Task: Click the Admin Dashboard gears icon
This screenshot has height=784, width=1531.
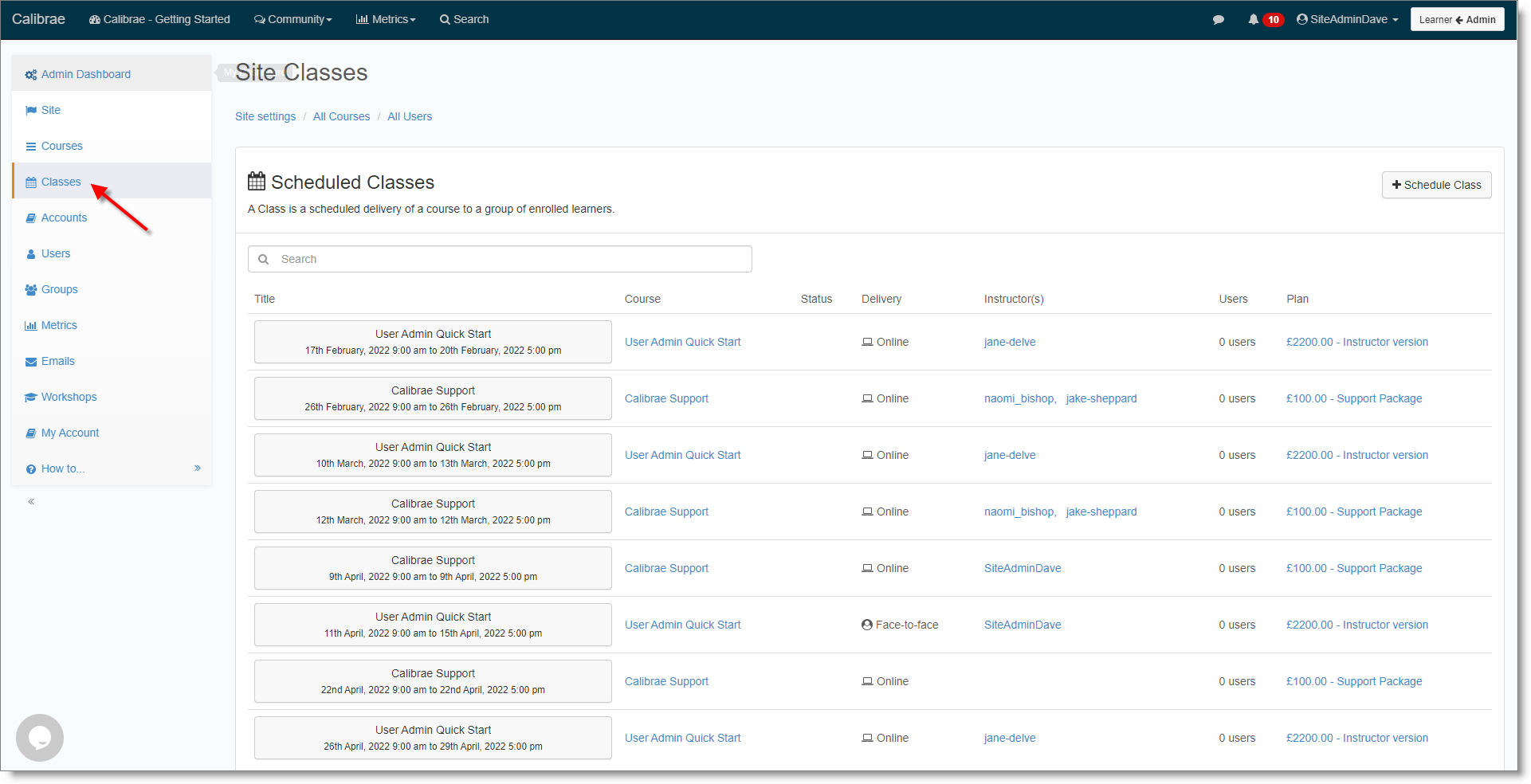Action: click(x=31, y=75)
